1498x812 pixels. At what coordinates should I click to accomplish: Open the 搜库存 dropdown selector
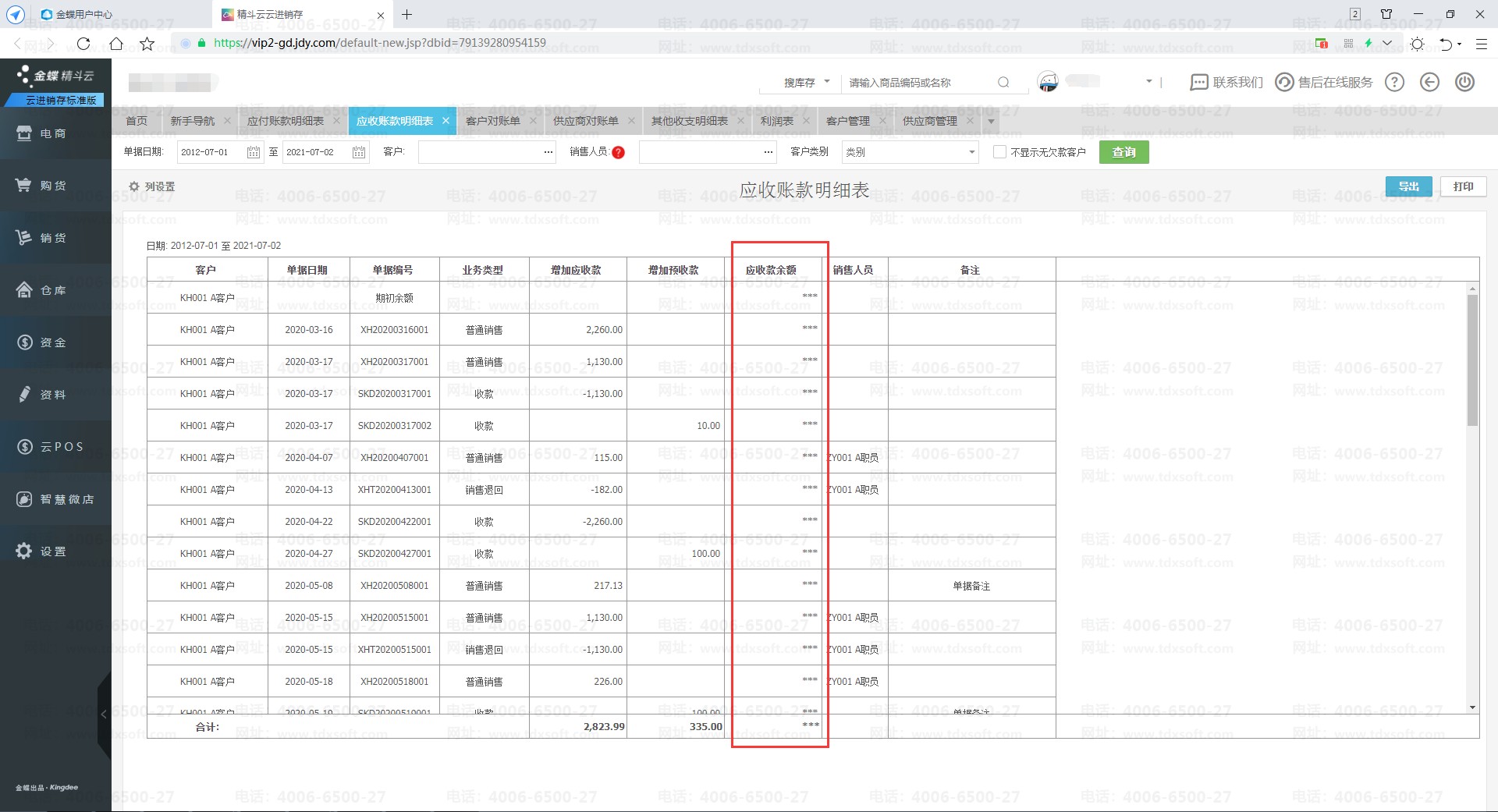click(x=807, y=82)
